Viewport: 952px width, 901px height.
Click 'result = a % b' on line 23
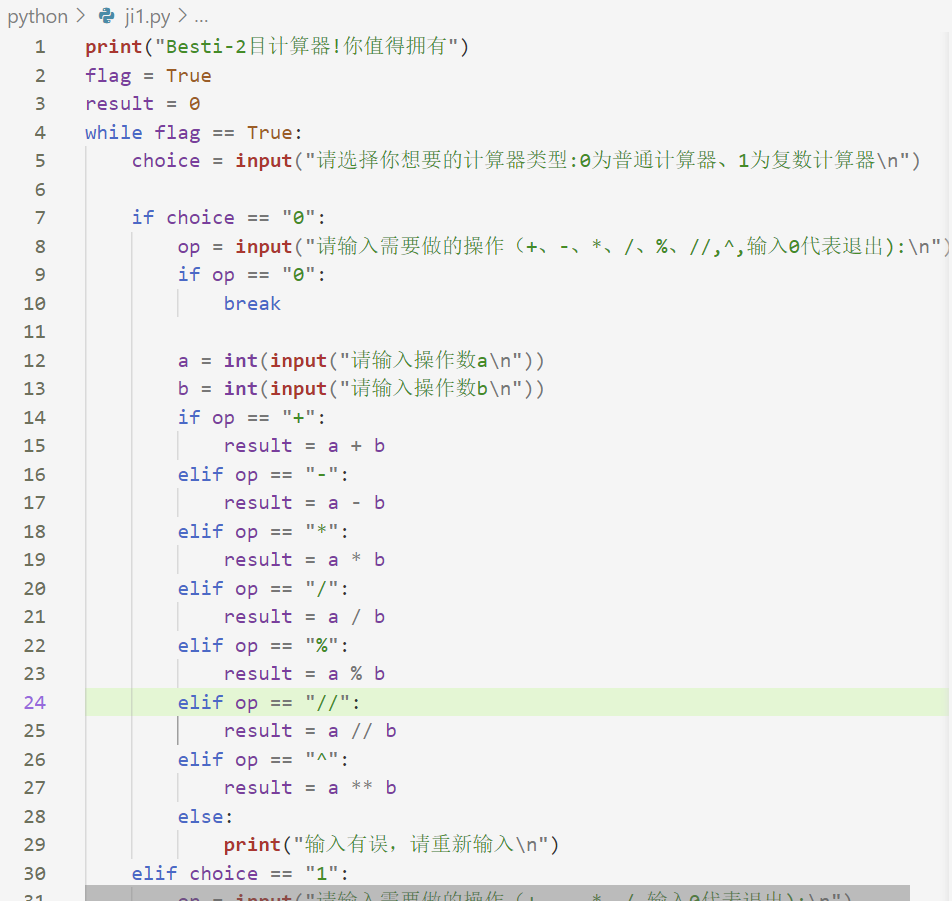(304, 674)
